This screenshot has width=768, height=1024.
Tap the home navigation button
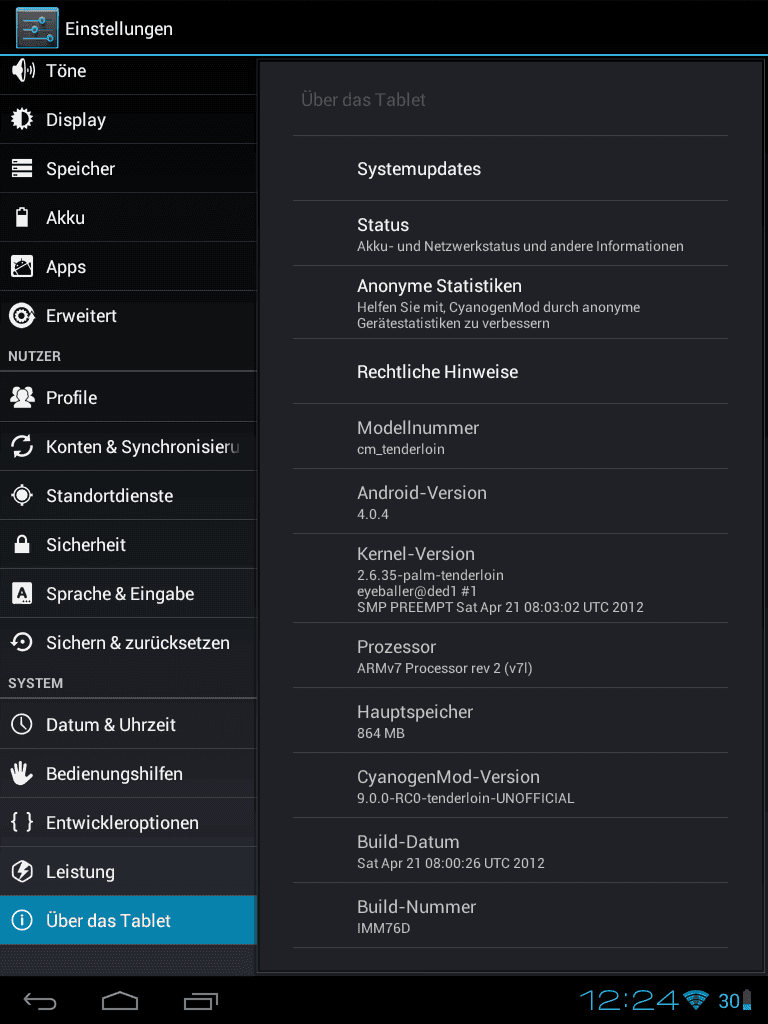120,1000
